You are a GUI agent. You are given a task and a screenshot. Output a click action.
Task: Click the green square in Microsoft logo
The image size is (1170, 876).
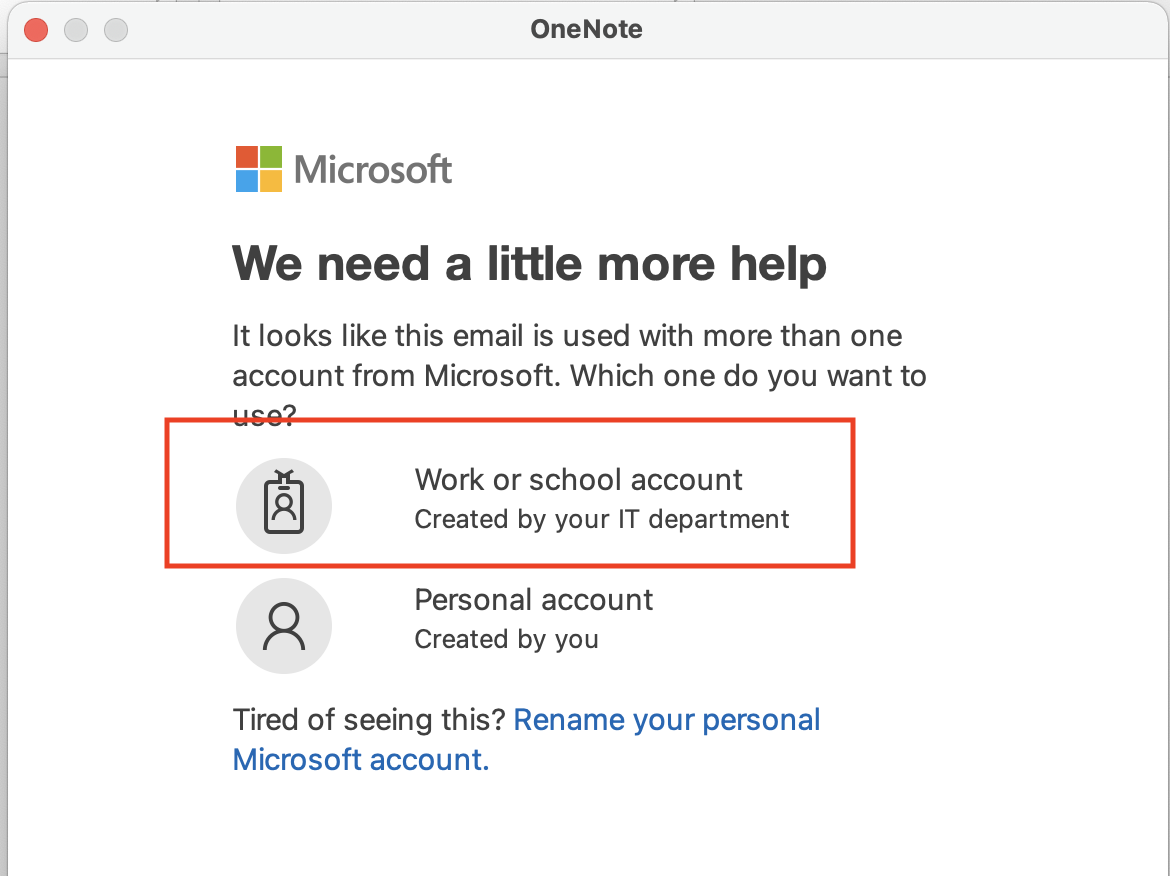click(271, 157)
